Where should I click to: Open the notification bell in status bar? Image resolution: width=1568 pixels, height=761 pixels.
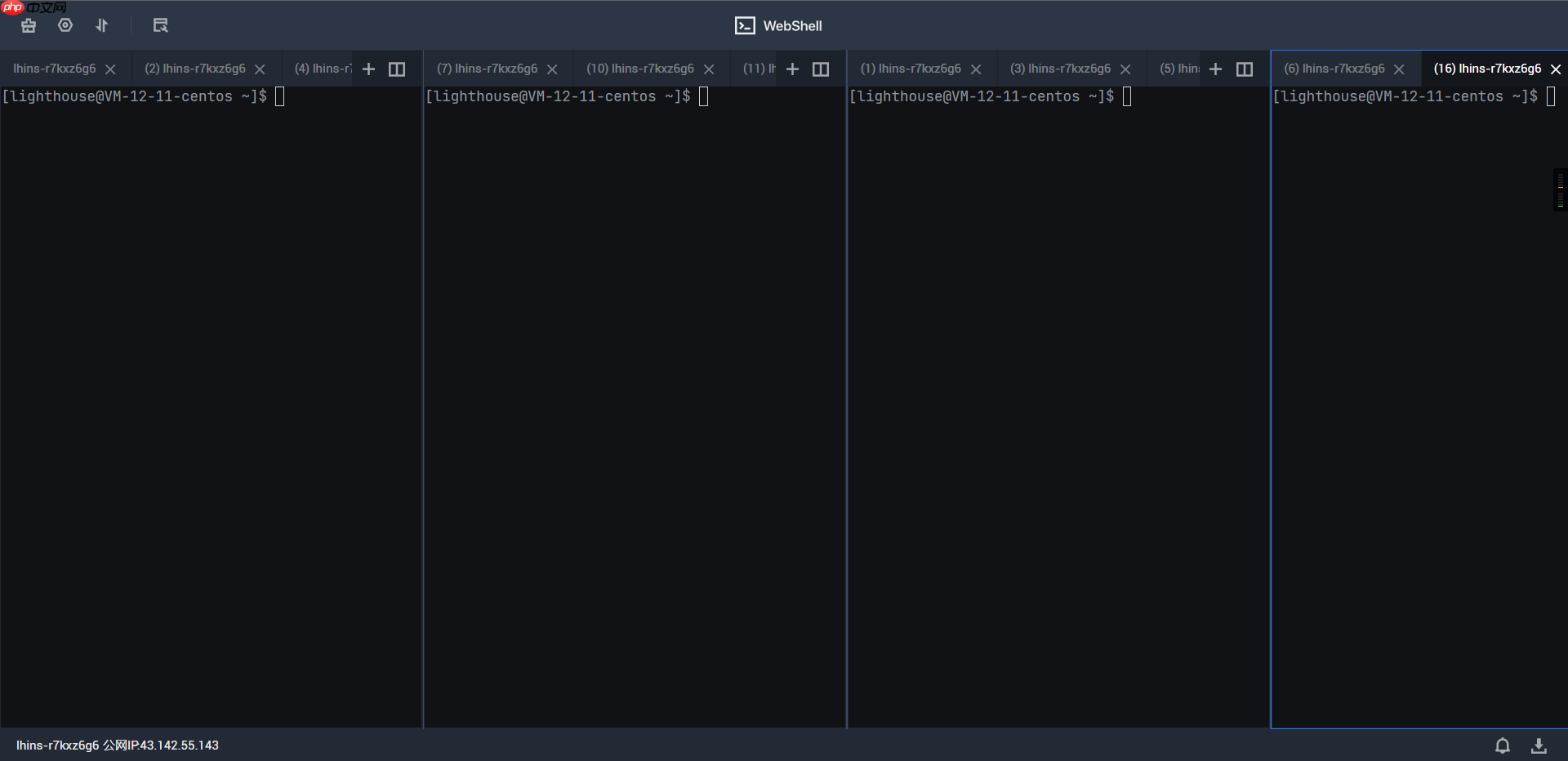(1502, 745)
